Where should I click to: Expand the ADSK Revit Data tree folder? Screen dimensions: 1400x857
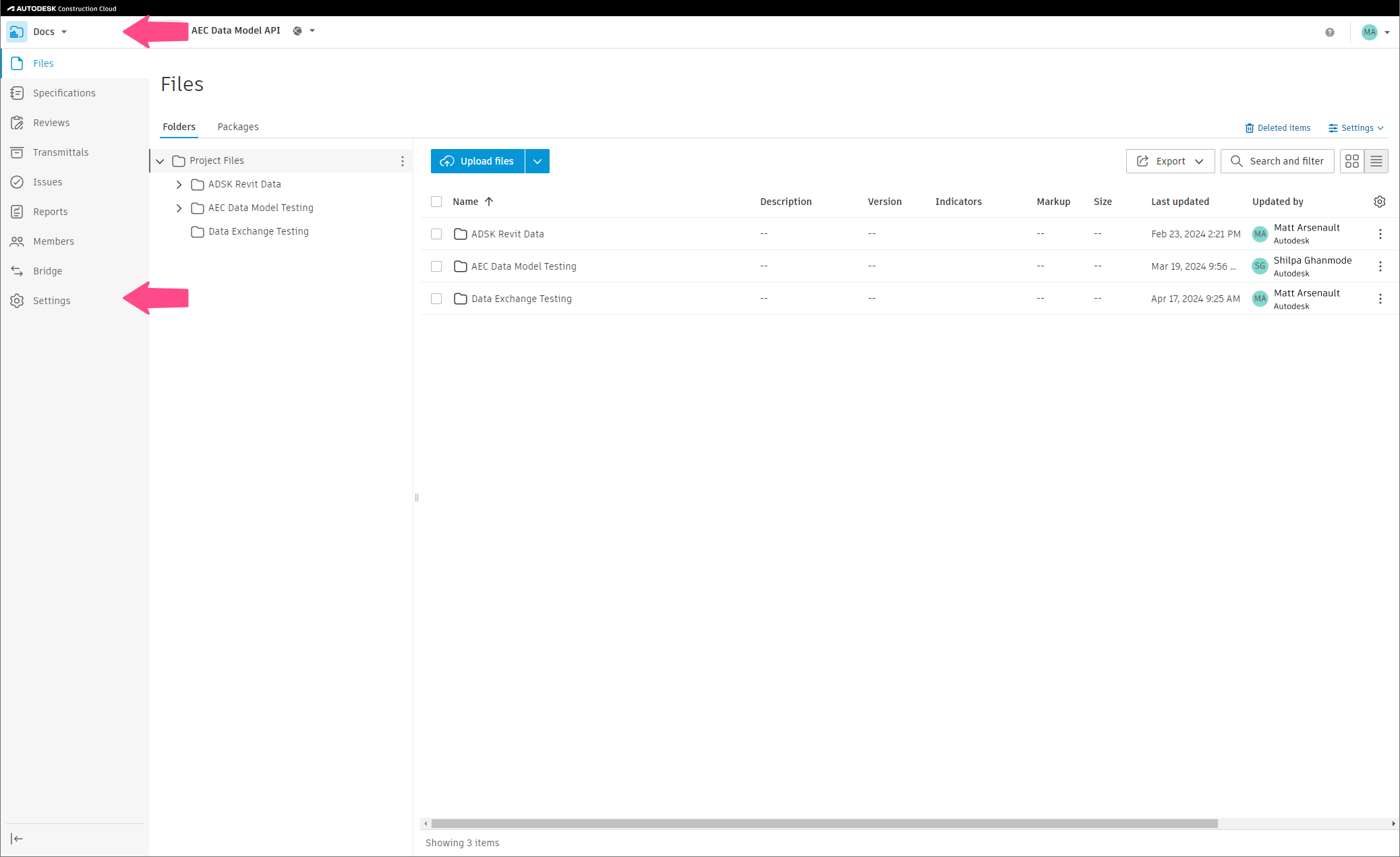pos(179,184)
